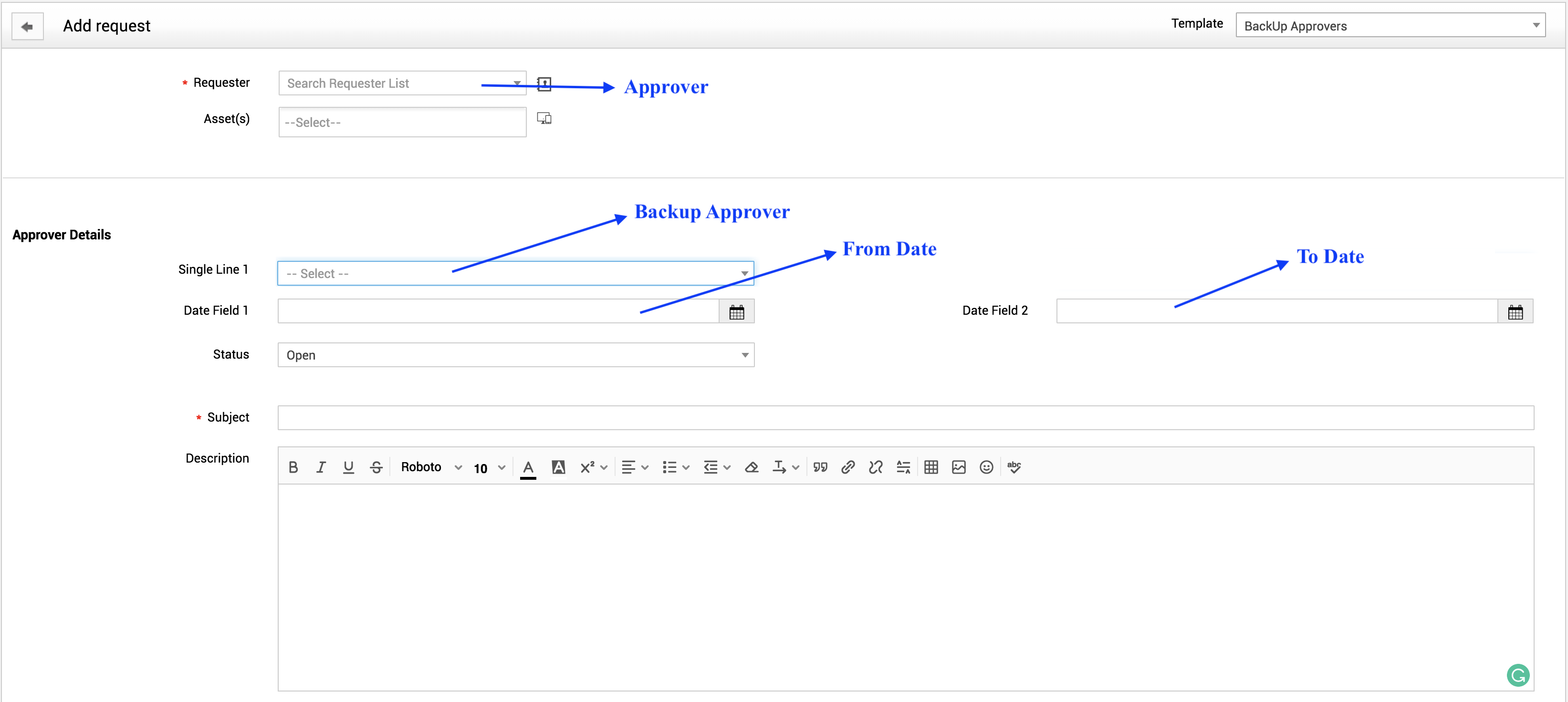Open Date Field 2 calendar picker
Viewport: 1568px width, 702px height.
(1515, 312)
